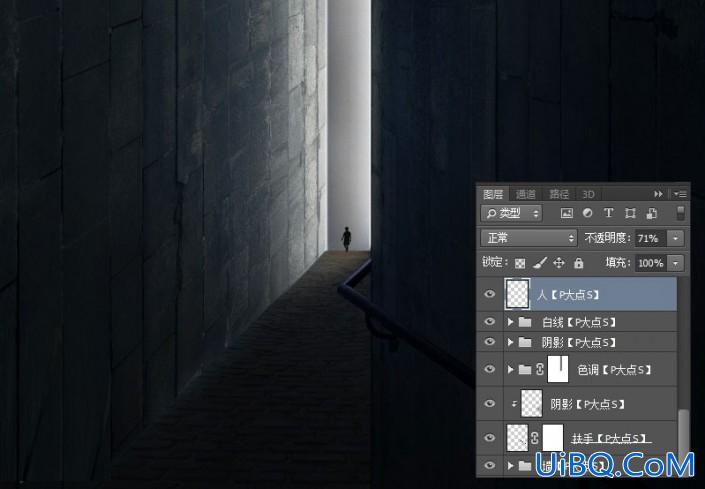The height and width of the screenshot is (489, 705).
Task: Hide the 色调 group
Action: click(x=489, y=369)
